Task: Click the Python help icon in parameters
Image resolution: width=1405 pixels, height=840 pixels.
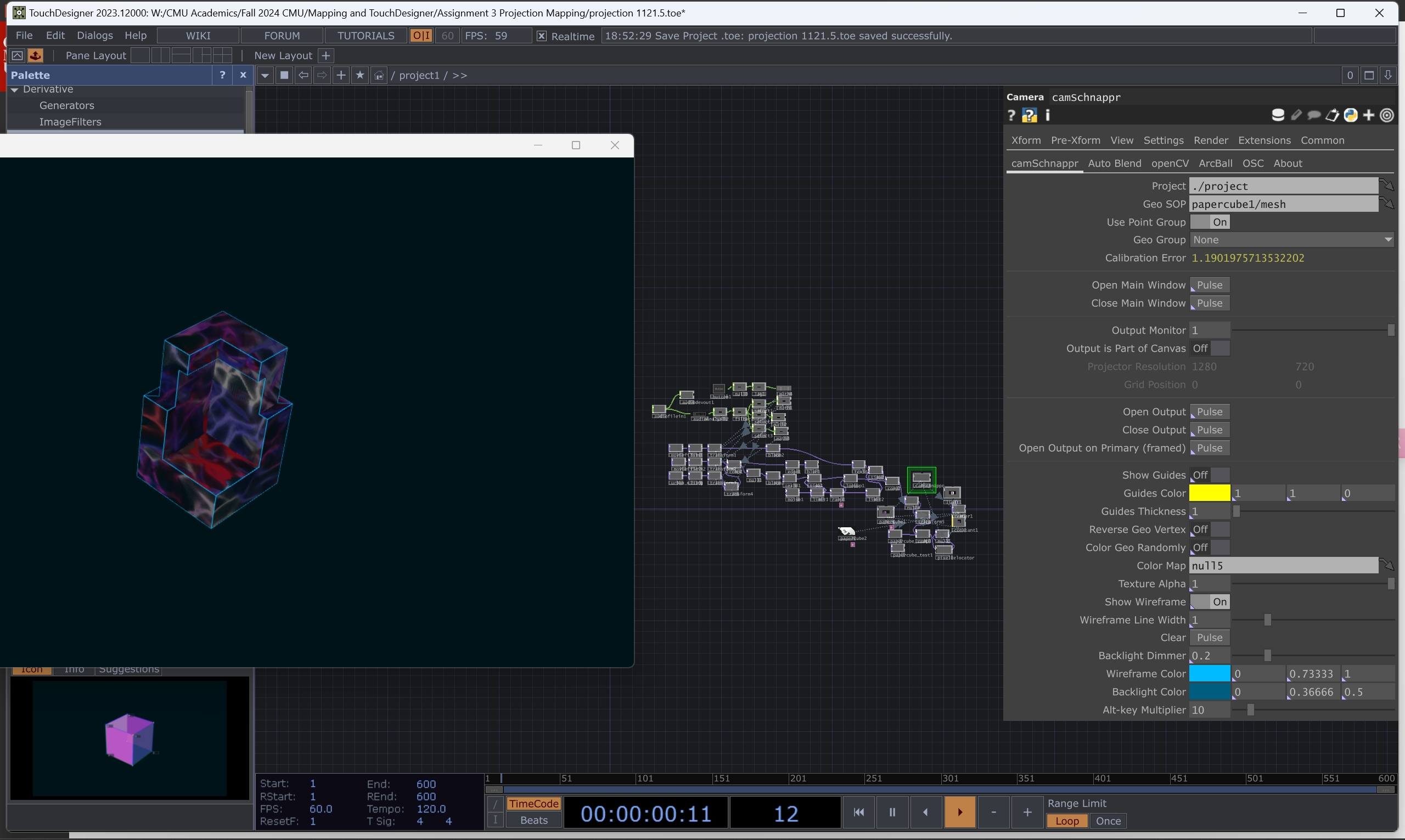Action: click(1029, 115)
